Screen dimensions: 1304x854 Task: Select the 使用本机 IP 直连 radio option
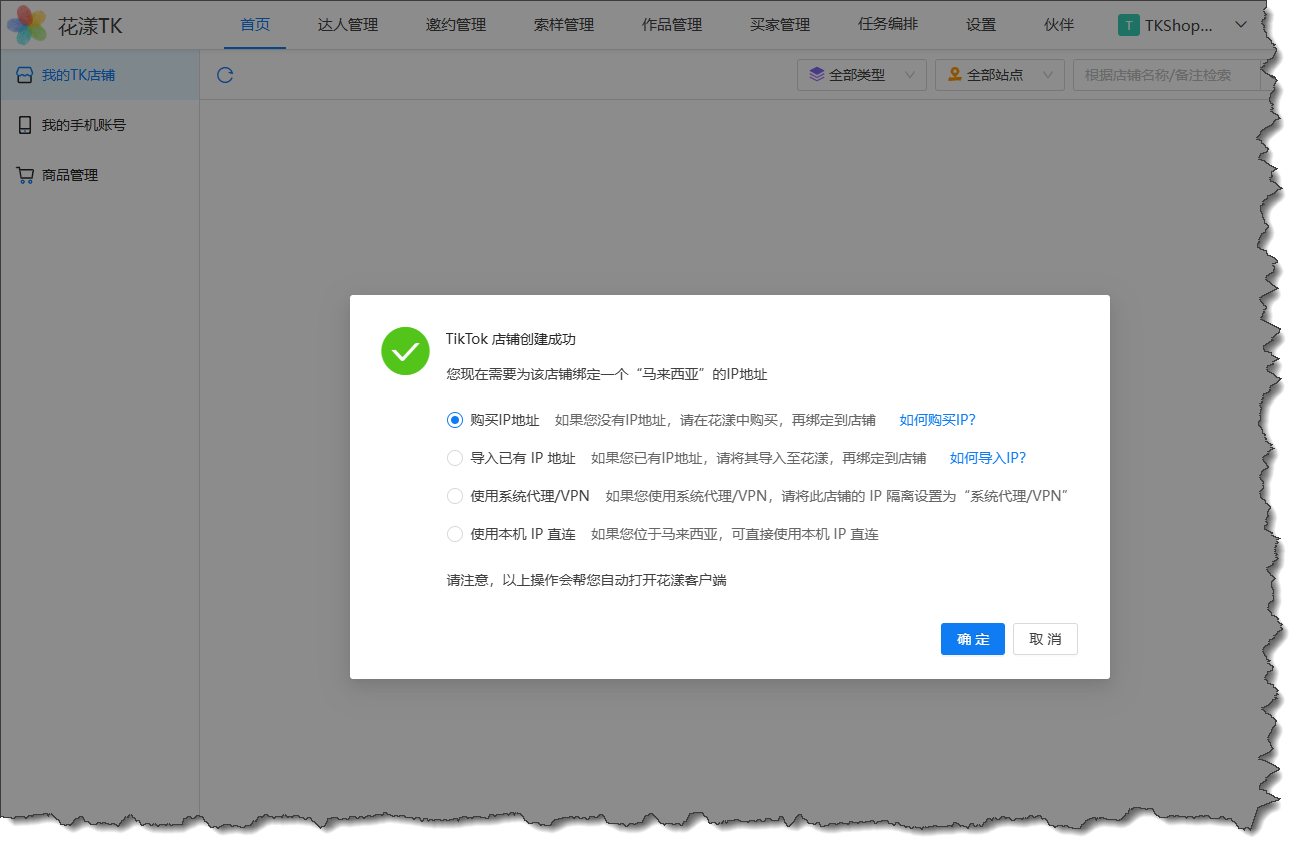click(x=455, y=534)
